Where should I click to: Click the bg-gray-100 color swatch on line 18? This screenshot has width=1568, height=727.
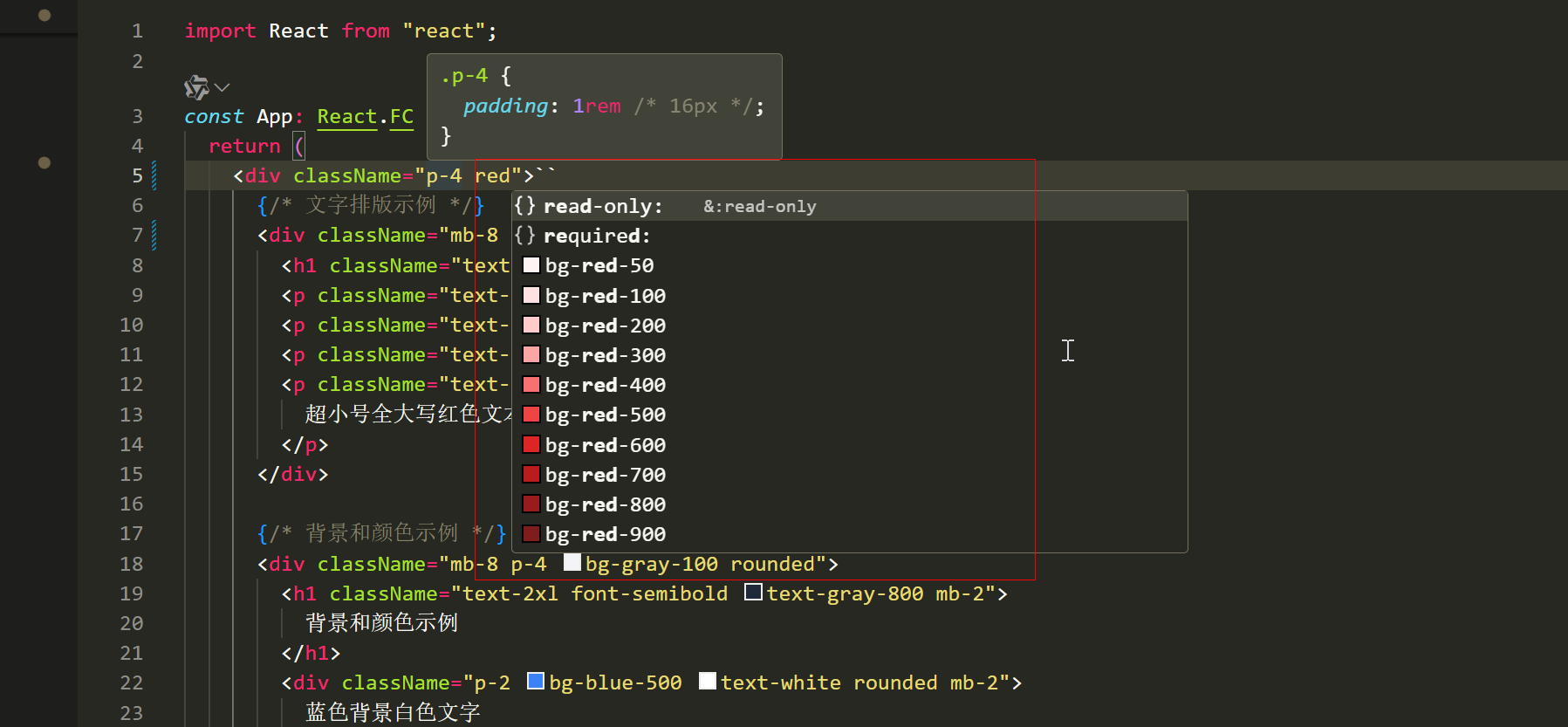[x=572, y=563]
